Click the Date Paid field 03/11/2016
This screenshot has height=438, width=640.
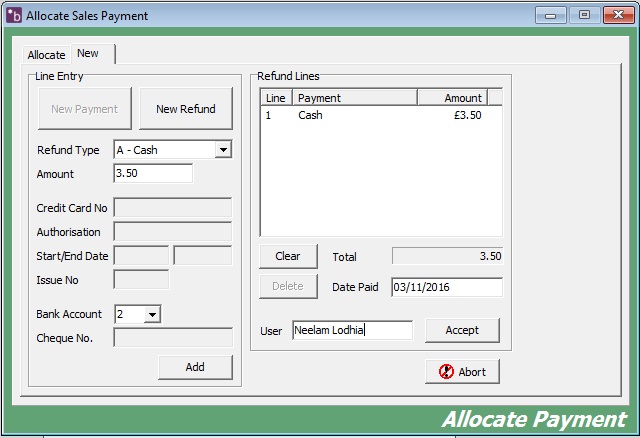click(447, 287)
